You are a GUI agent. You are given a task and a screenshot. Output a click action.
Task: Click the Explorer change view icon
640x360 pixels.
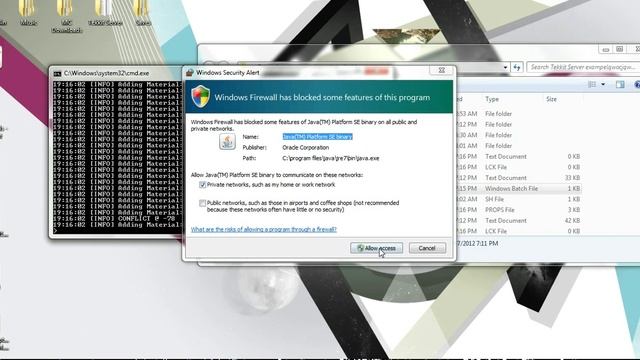[x=592, y=84]
